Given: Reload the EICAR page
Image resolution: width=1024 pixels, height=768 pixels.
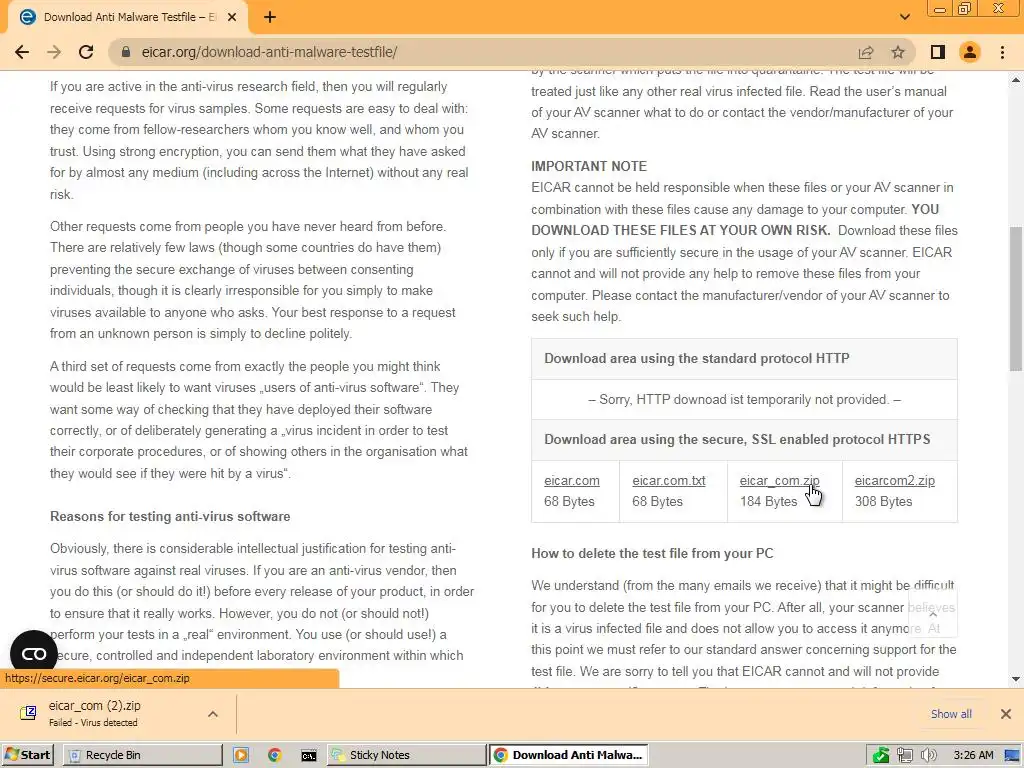Looking at the screenshot, I should tap(86, 52).
